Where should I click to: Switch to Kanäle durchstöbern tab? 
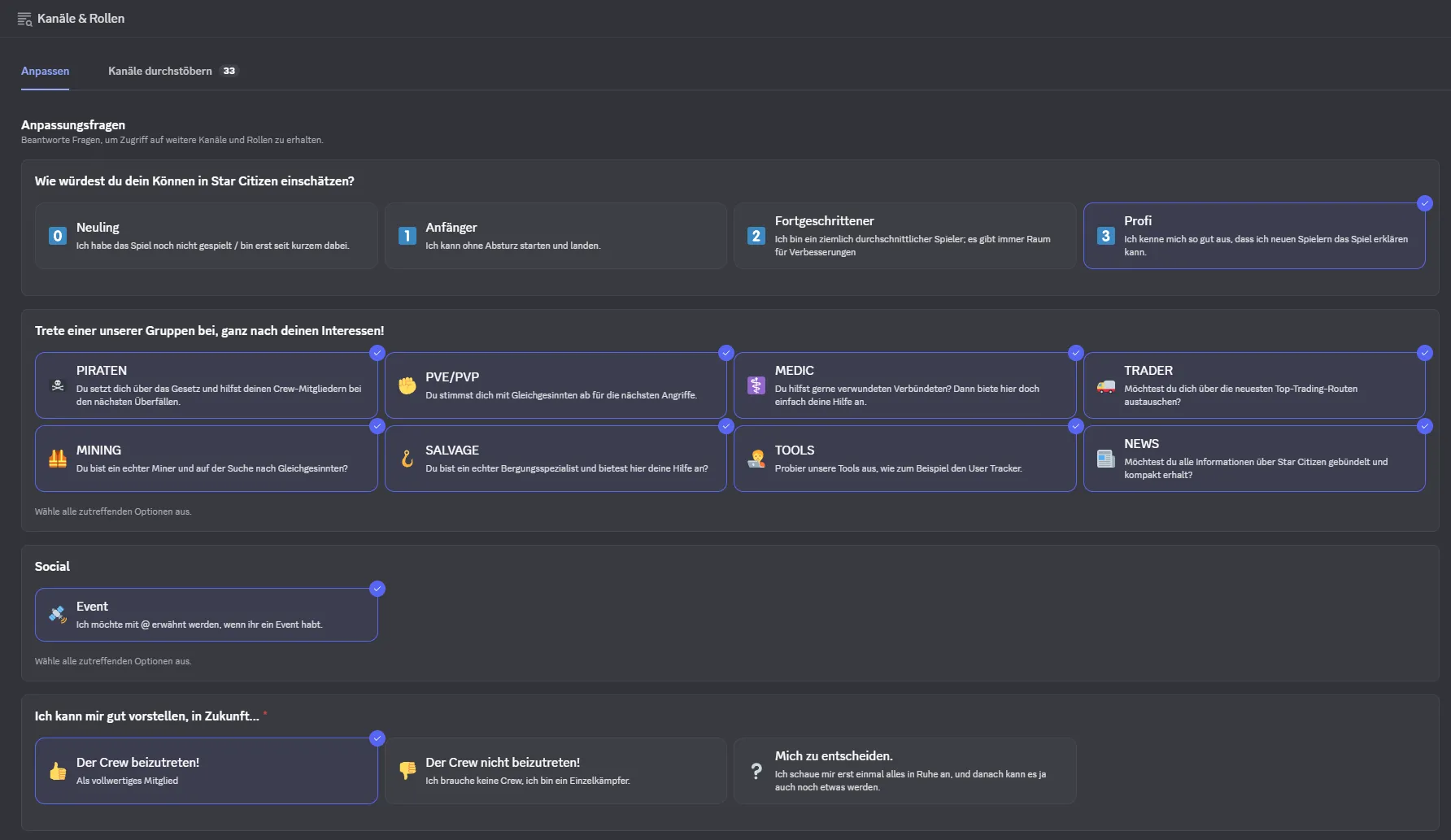(160, 71)
